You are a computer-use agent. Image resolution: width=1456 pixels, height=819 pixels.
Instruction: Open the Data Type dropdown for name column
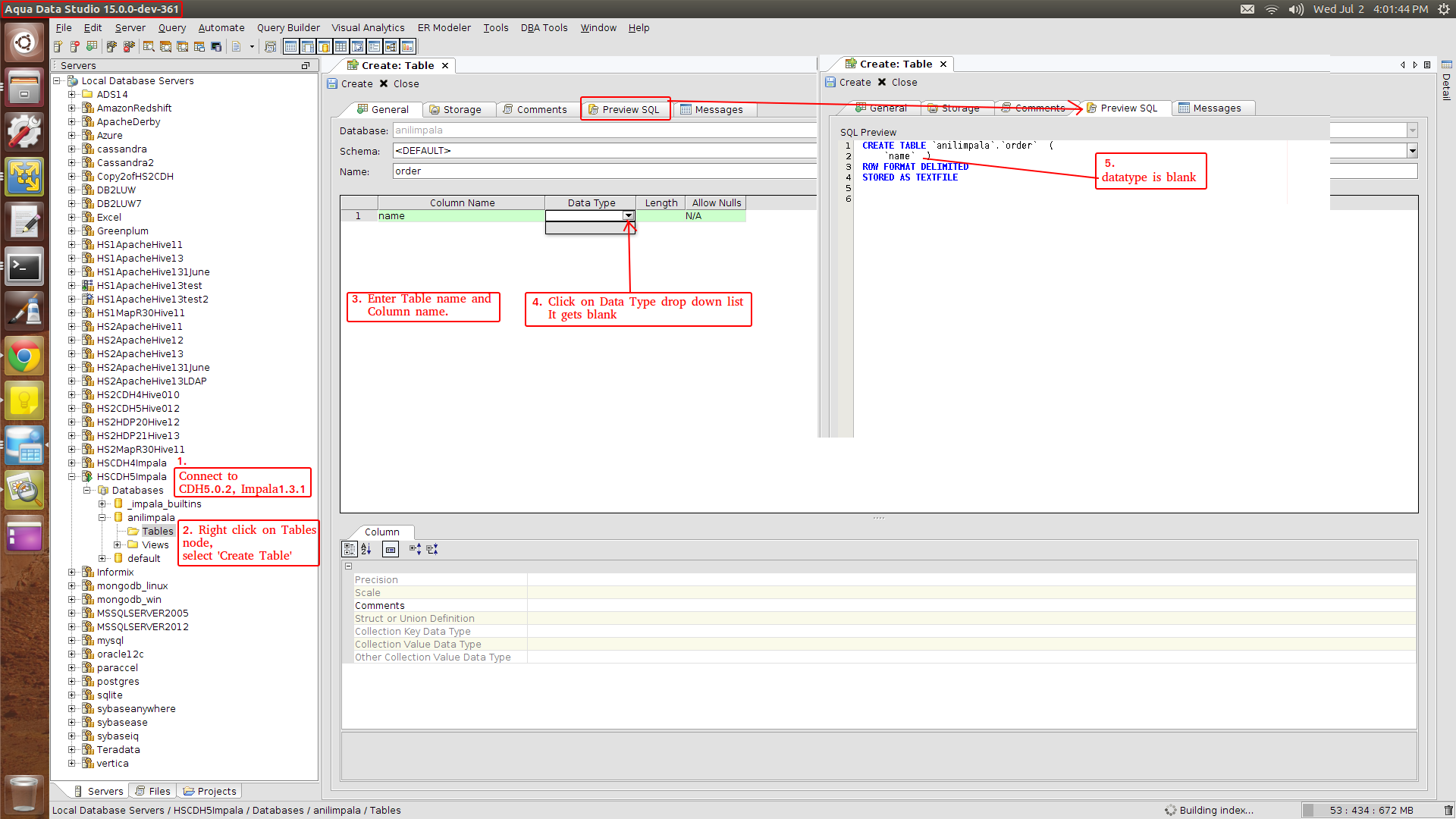pyautogui.click(x=628, y=216)
